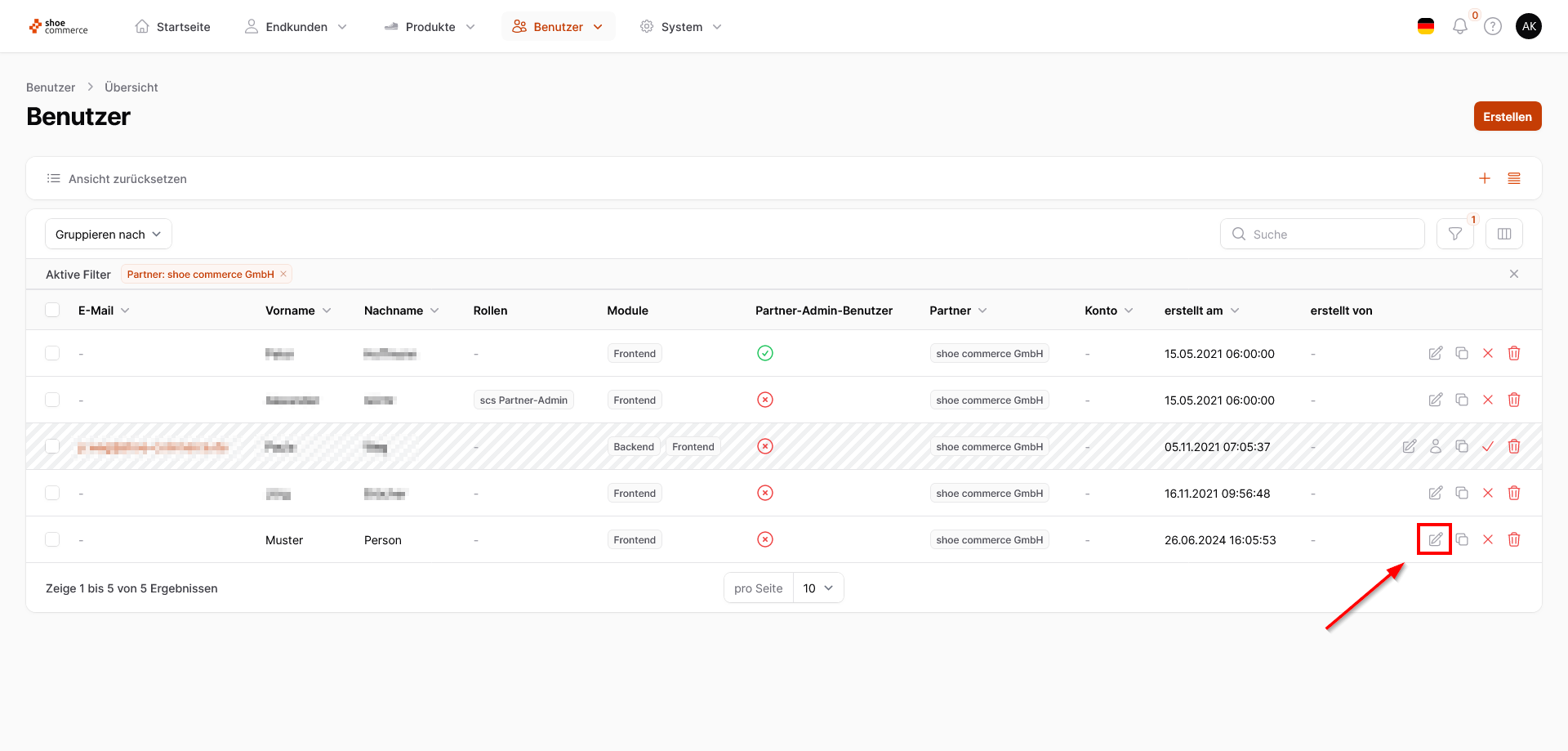The image size is (1568, 751).
Task: Open the notifications bell
Action: (x=1459, y=27)
